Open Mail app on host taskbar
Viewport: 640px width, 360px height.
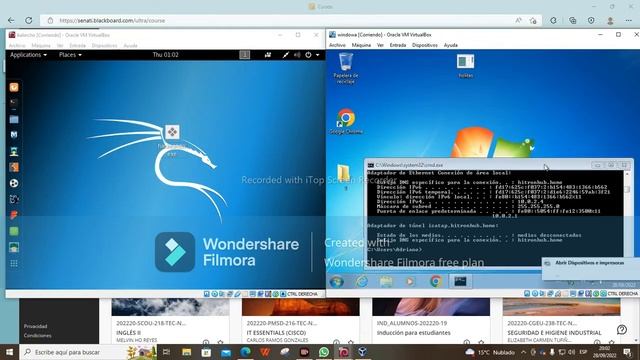[226, 352]
